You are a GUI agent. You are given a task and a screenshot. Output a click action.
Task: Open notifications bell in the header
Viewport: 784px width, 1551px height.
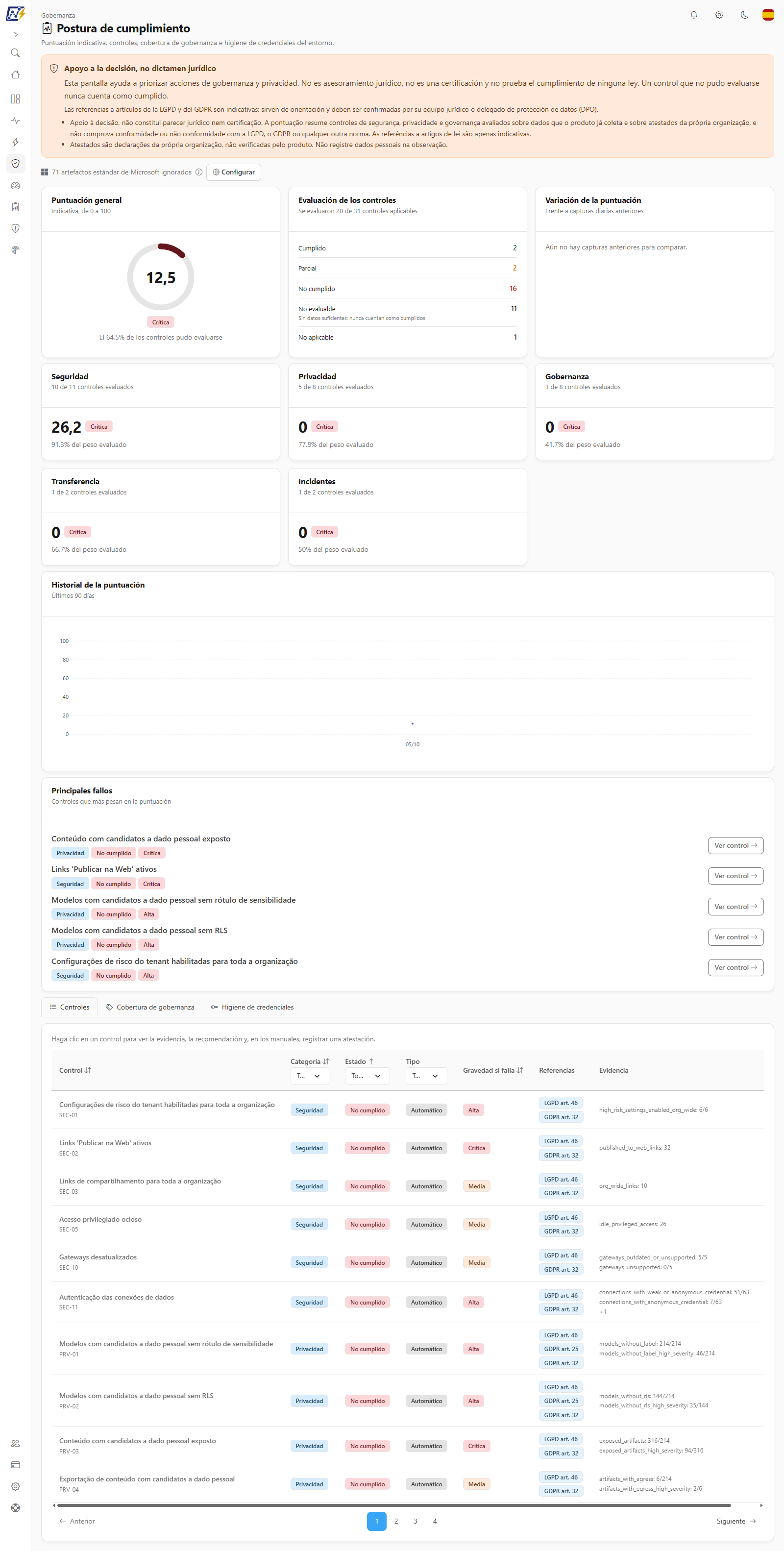pyautogui.click(x=694, y=15)
